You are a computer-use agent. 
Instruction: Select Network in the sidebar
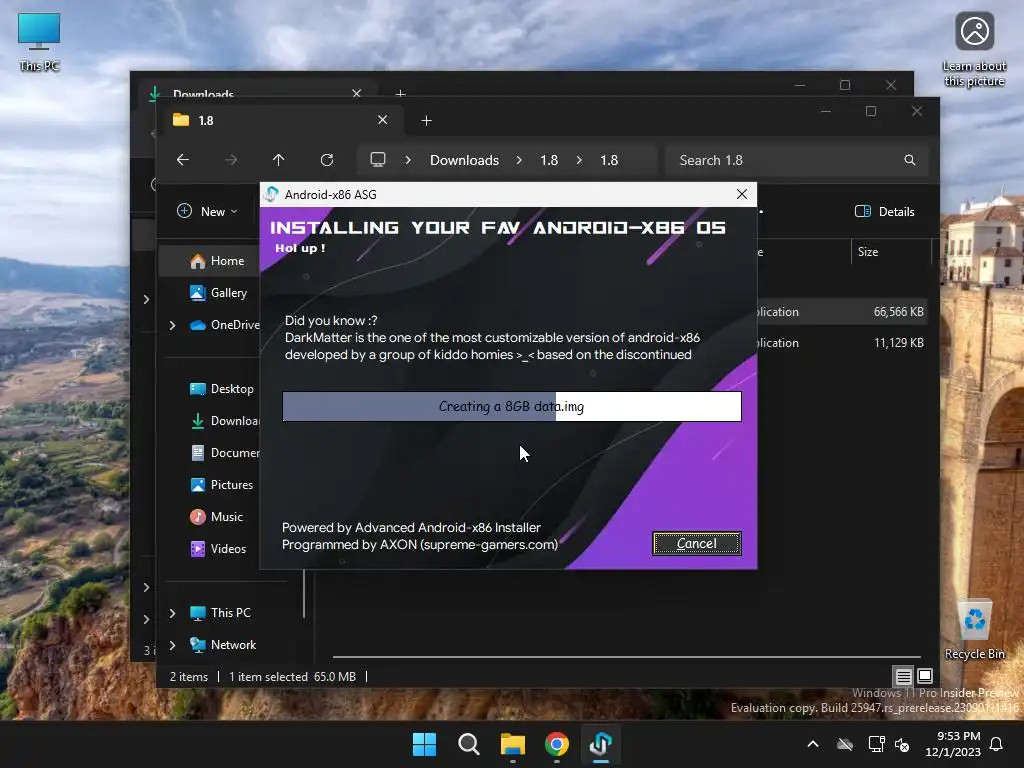223,645
